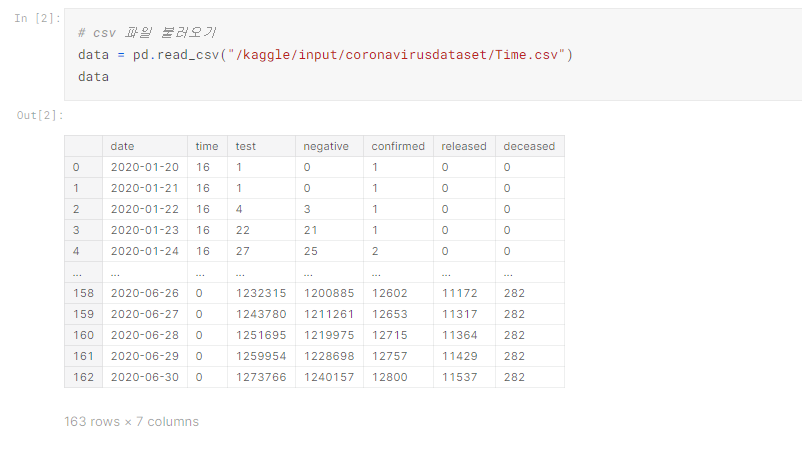Click the Korean csv comment line
Viewport: 802px width, 455px height.
pos(147,33)
